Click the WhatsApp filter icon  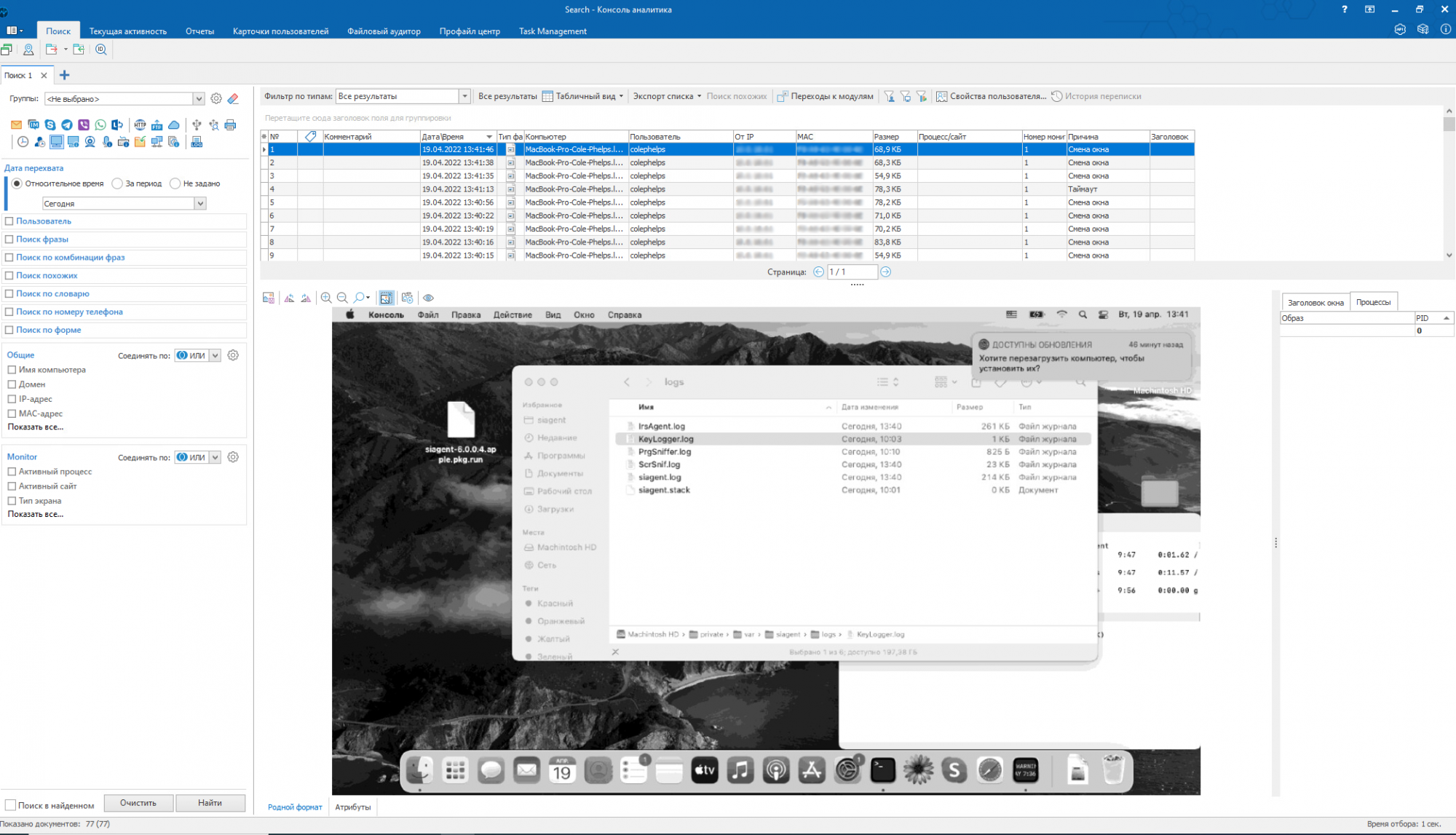click(x=100, y=125)
